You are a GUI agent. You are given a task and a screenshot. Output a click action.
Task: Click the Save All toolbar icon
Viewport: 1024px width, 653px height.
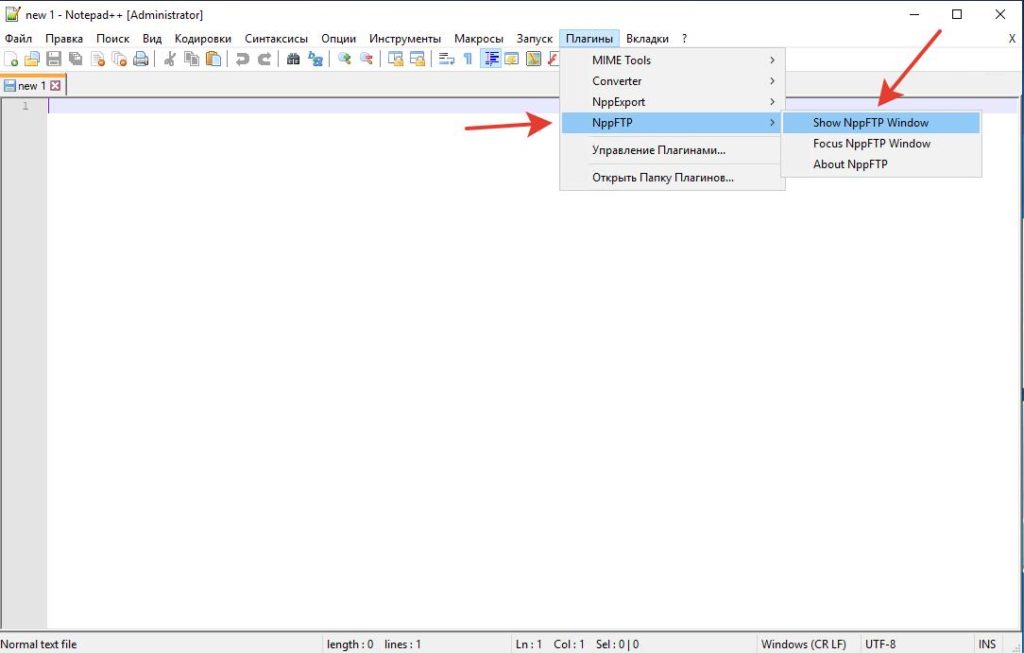pyautogui.click(x=76, y=59)
